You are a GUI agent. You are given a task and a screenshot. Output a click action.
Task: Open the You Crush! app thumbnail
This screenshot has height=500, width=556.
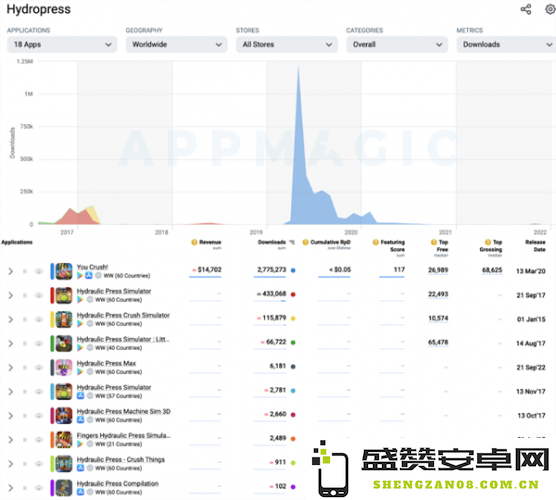pos(64,271)
